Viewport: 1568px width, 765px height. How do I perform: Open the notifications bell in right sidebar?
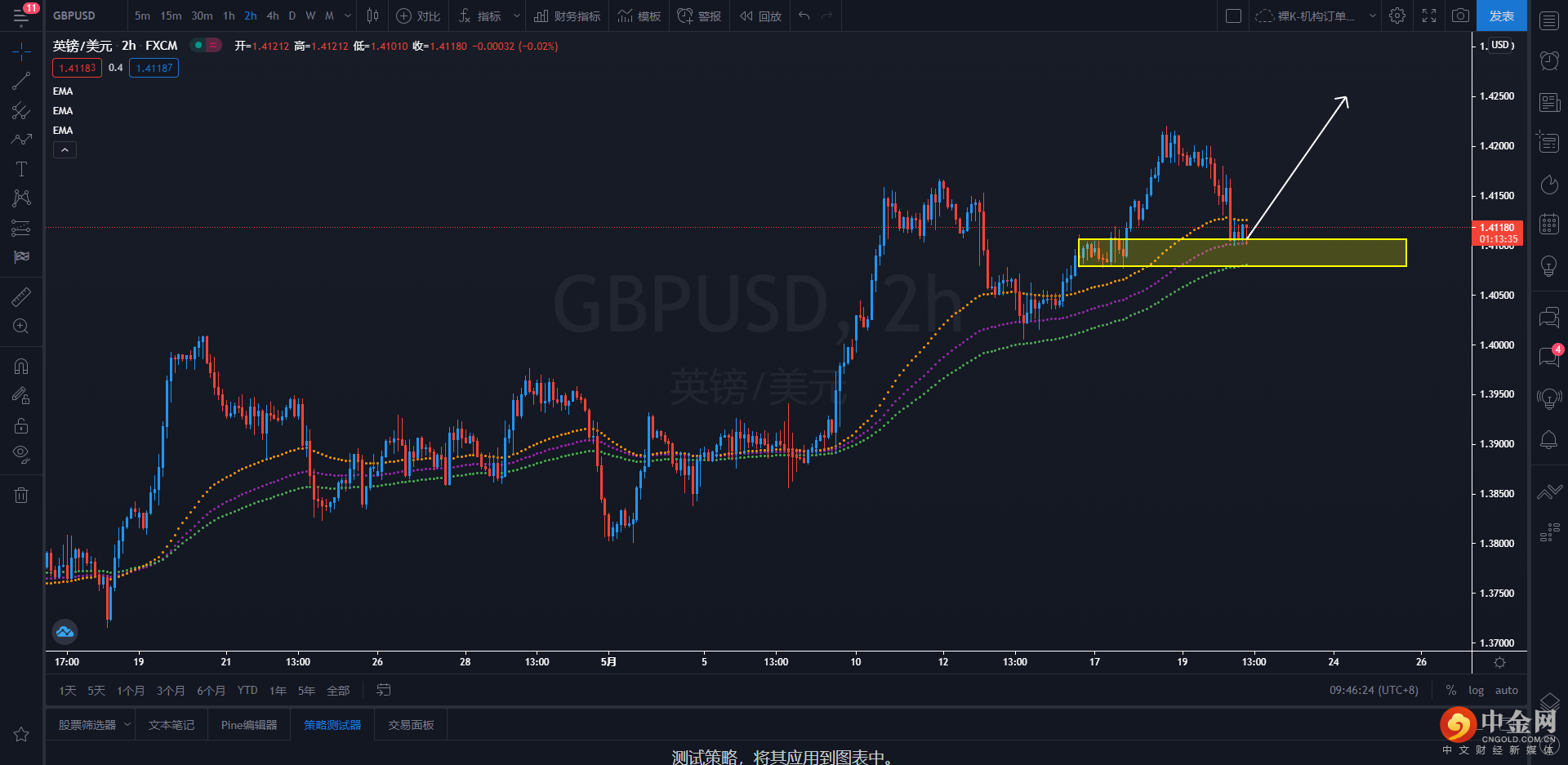point(1549,439)
